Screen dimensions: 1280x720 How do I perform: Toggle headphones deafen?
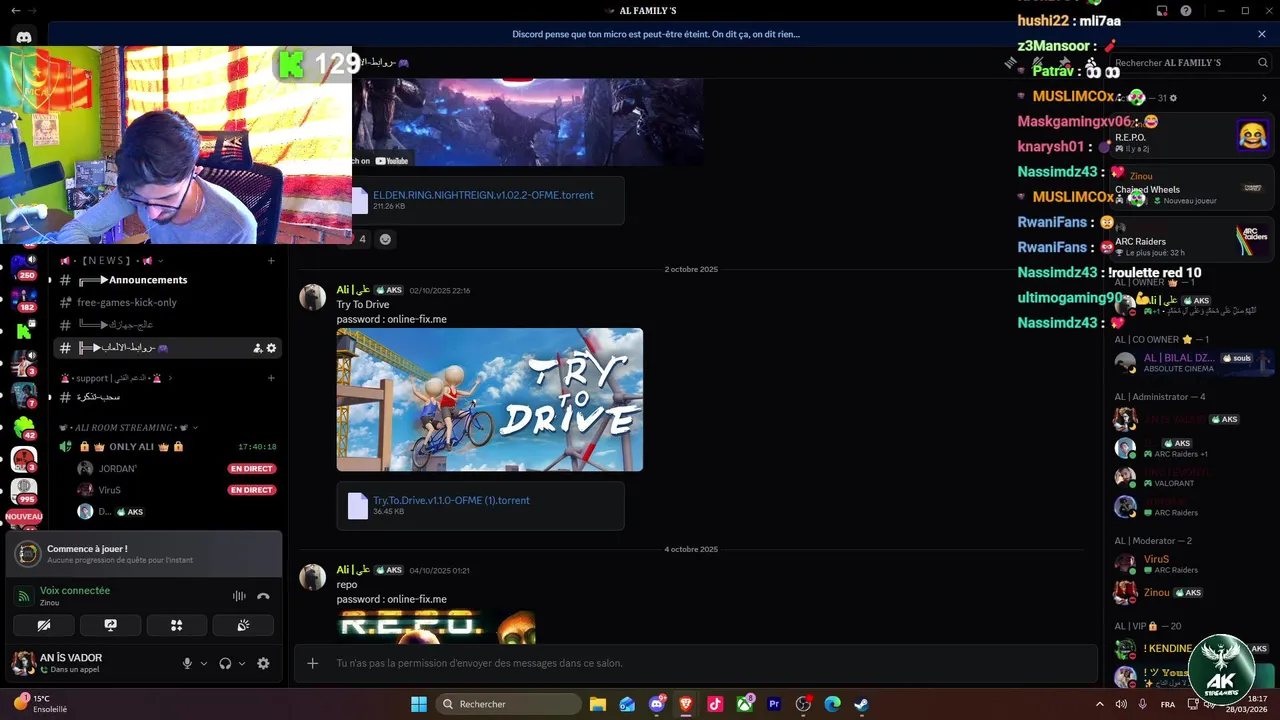point(226,663)
